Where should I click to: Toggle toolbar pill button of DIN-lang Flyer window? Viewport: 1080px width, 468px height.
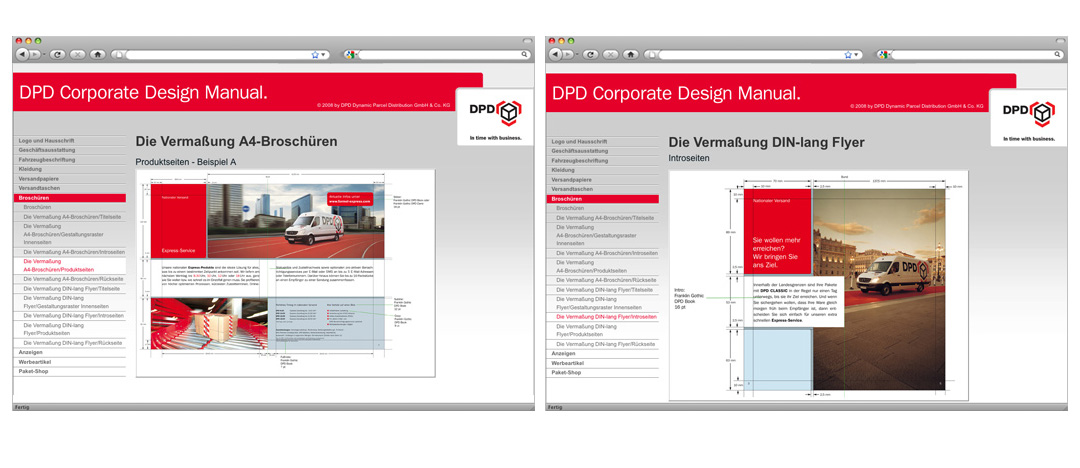click(1061, 41)
